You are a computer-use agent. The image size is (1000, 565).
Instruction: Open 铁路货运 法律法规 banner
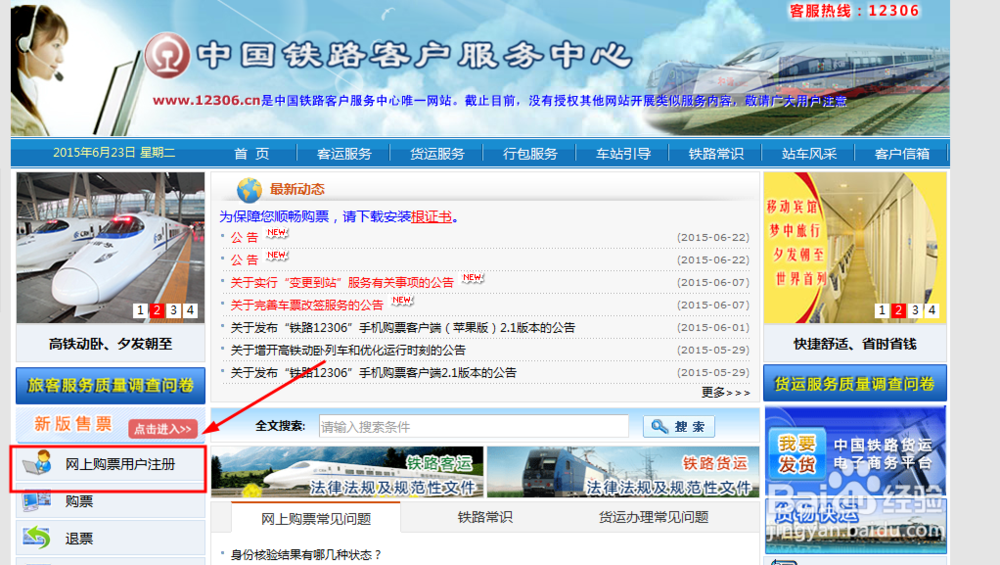pos(623,472)
